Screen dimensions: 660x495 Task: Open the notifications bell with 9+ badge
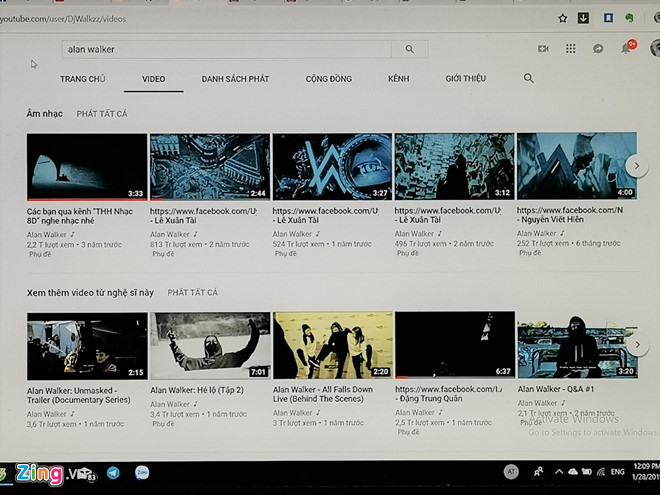pyautogui.click(x=628, y=47)
